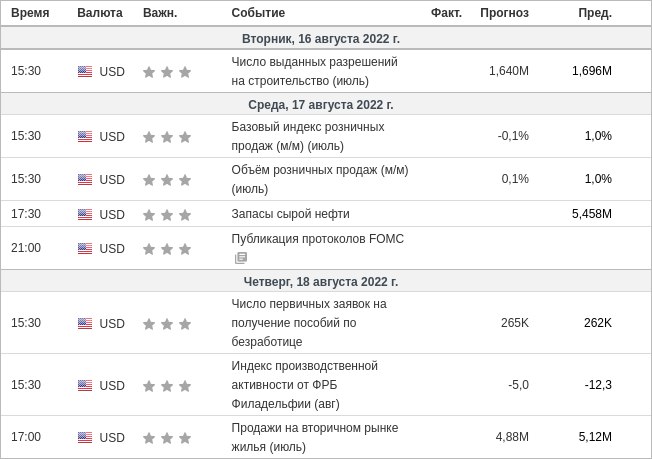This screenshot has width=652, height=459.
Task: Click the US flag in existing home sales row
Action: (85, 438)
